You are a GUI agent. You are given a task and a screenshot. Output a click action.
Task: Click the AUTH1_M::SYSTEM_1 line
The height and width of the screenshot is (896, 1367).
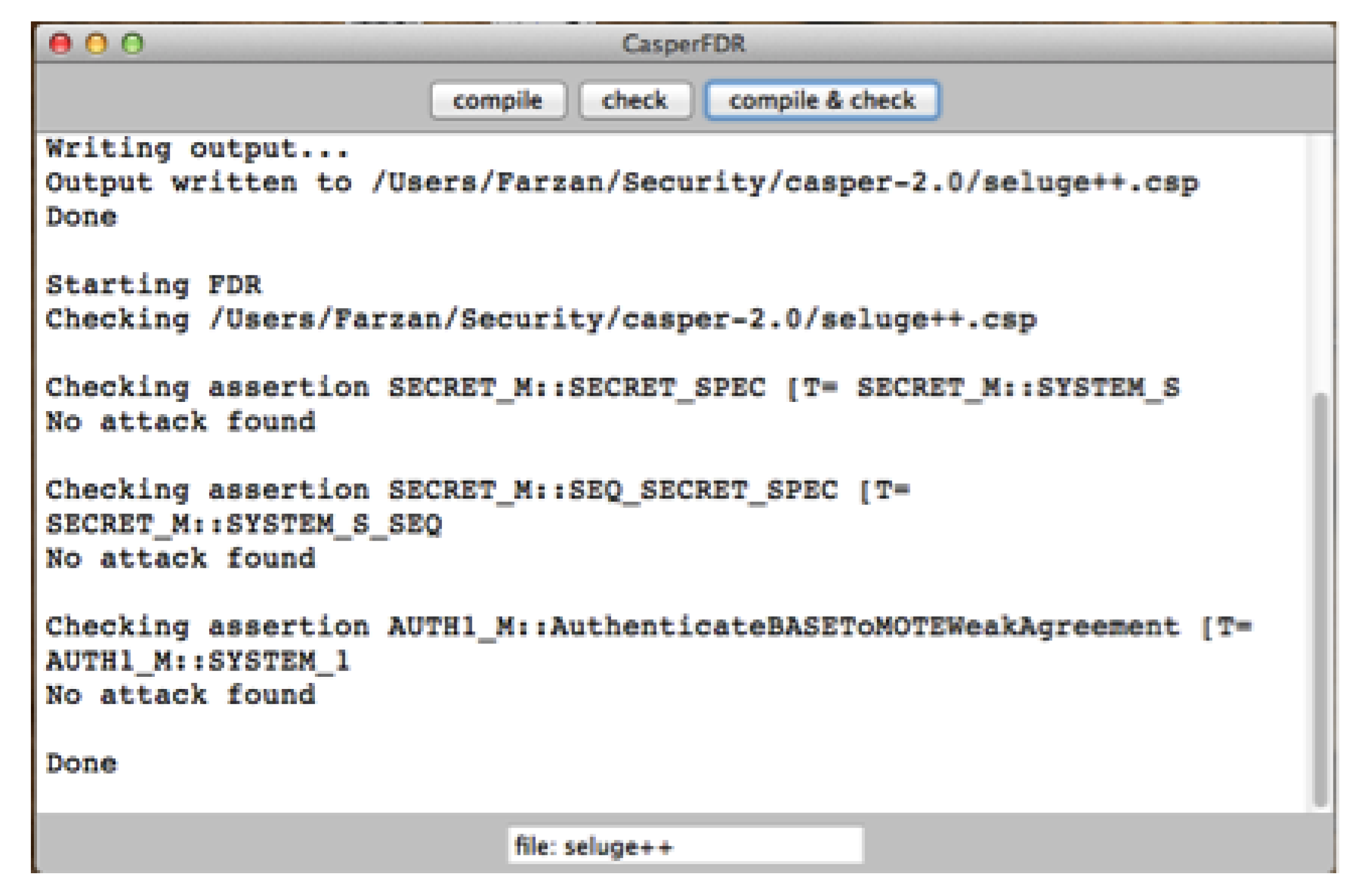[198, 661]
